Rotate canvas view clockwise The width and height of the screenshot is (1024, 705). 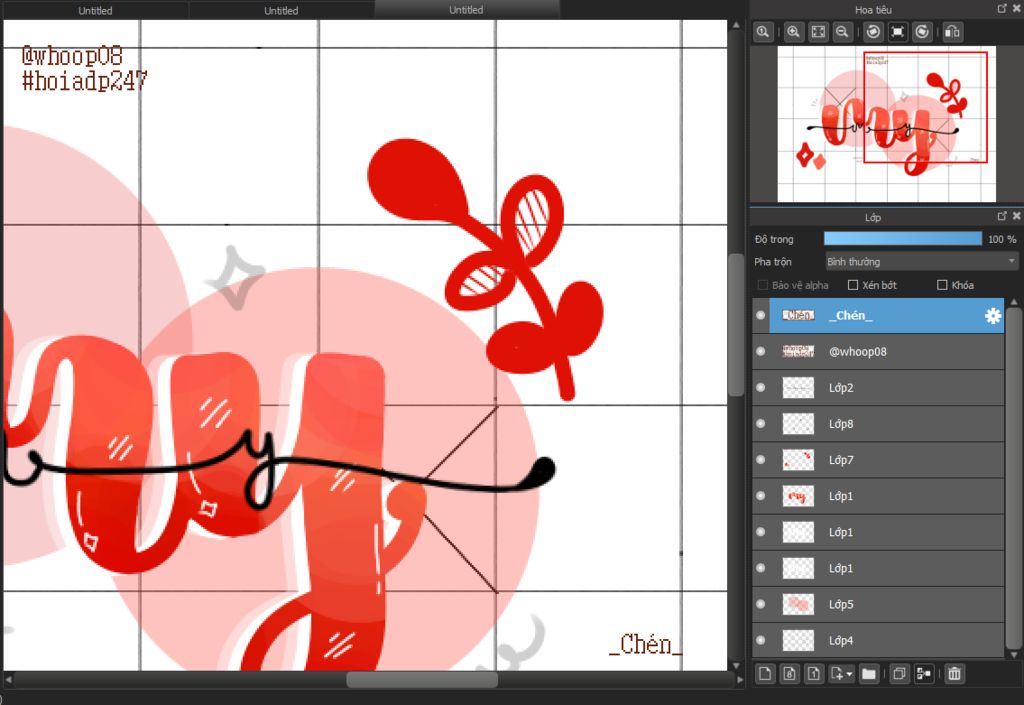(922, 32)
